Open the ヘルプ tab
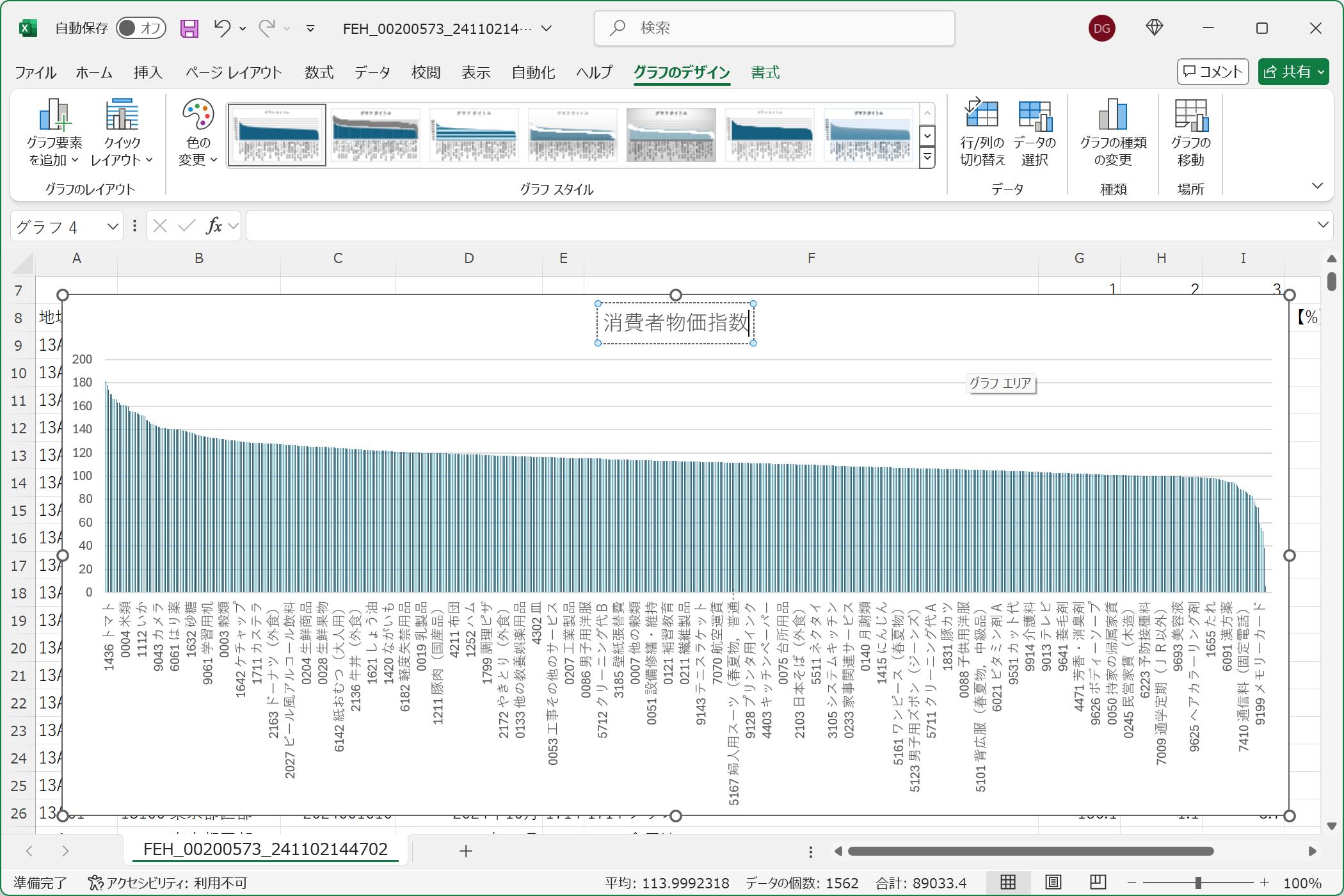Screen dimensions: 1344x896 click(x=594, y=72)
